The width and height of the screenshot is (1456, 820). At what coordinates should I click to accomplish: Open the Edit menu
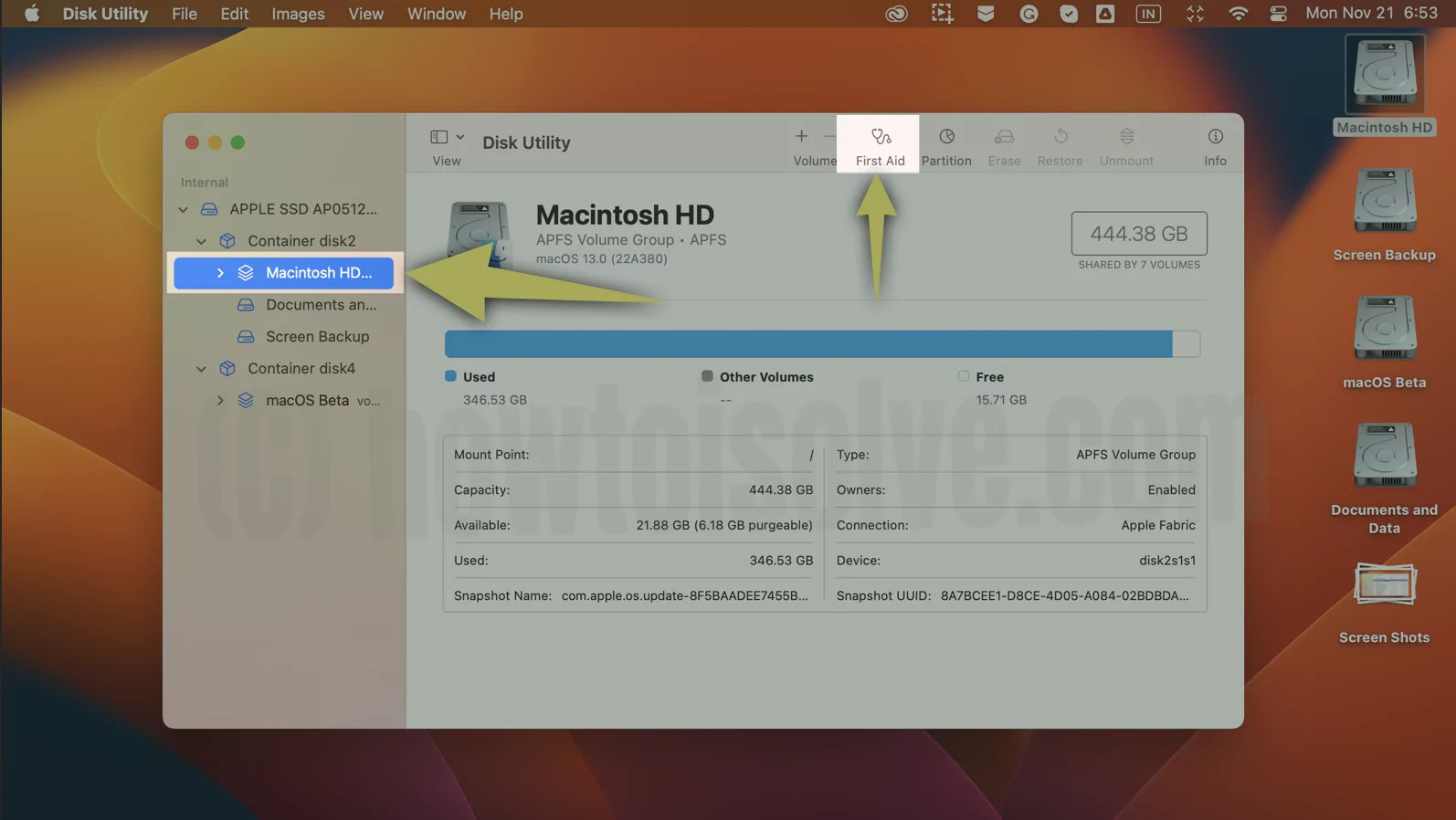(x=234, y=14)
